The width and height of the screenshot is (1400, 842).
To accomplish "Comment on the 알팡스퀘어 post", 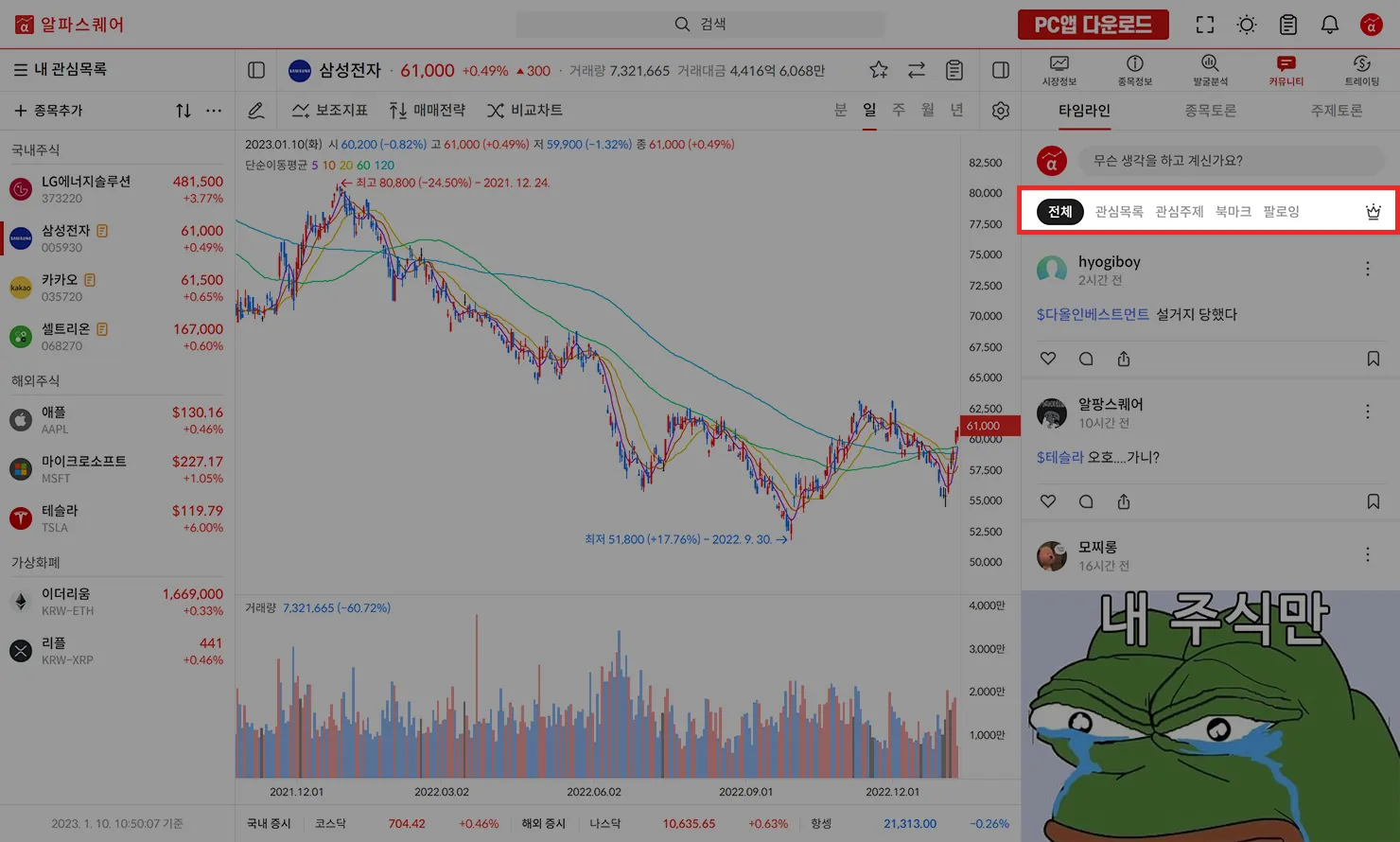I will pyautogui.click(x=1086, y=501).
